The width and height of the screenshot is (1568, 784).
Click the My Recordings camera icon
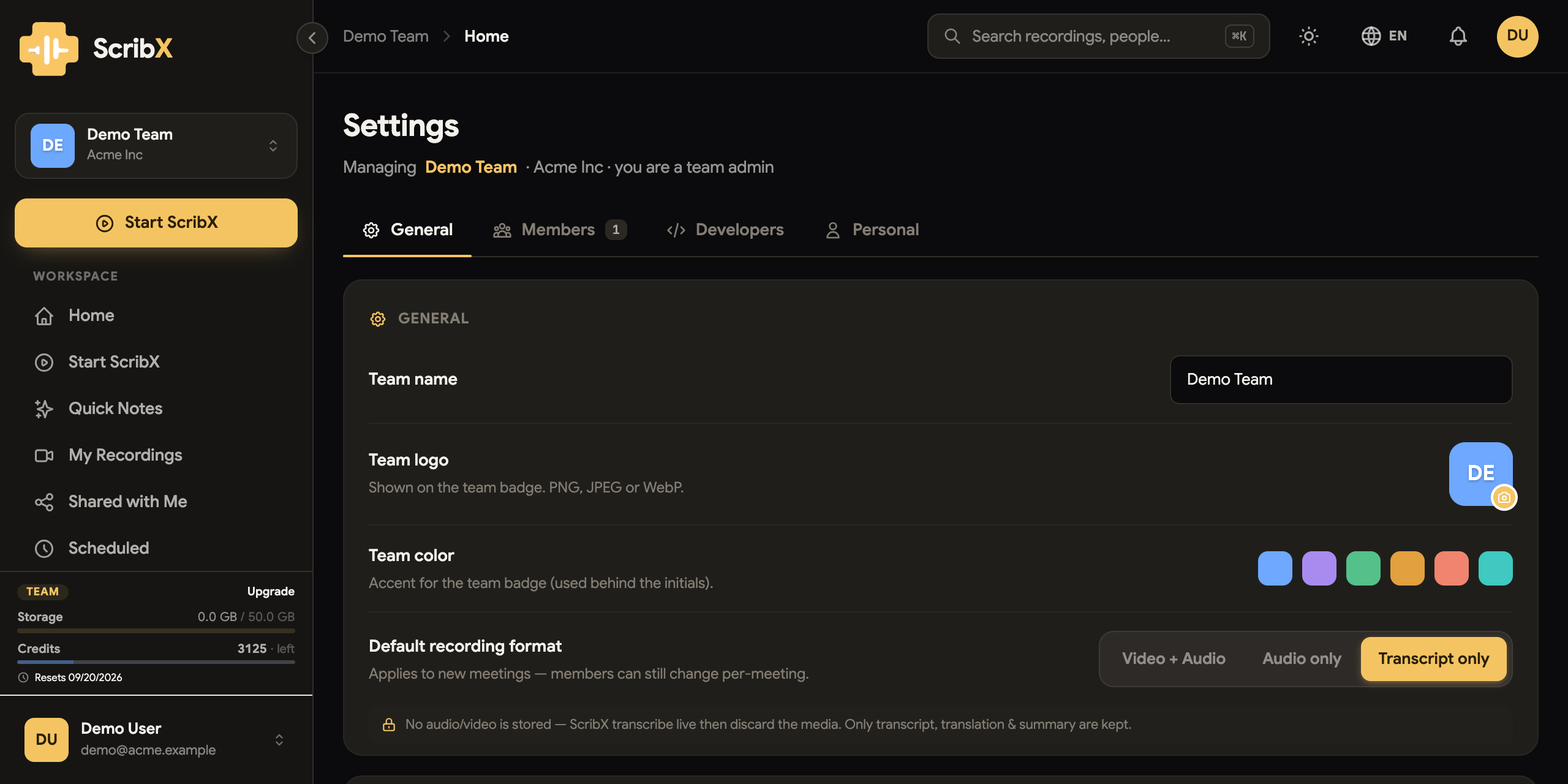pyautogui.click(x=44, y=455)
